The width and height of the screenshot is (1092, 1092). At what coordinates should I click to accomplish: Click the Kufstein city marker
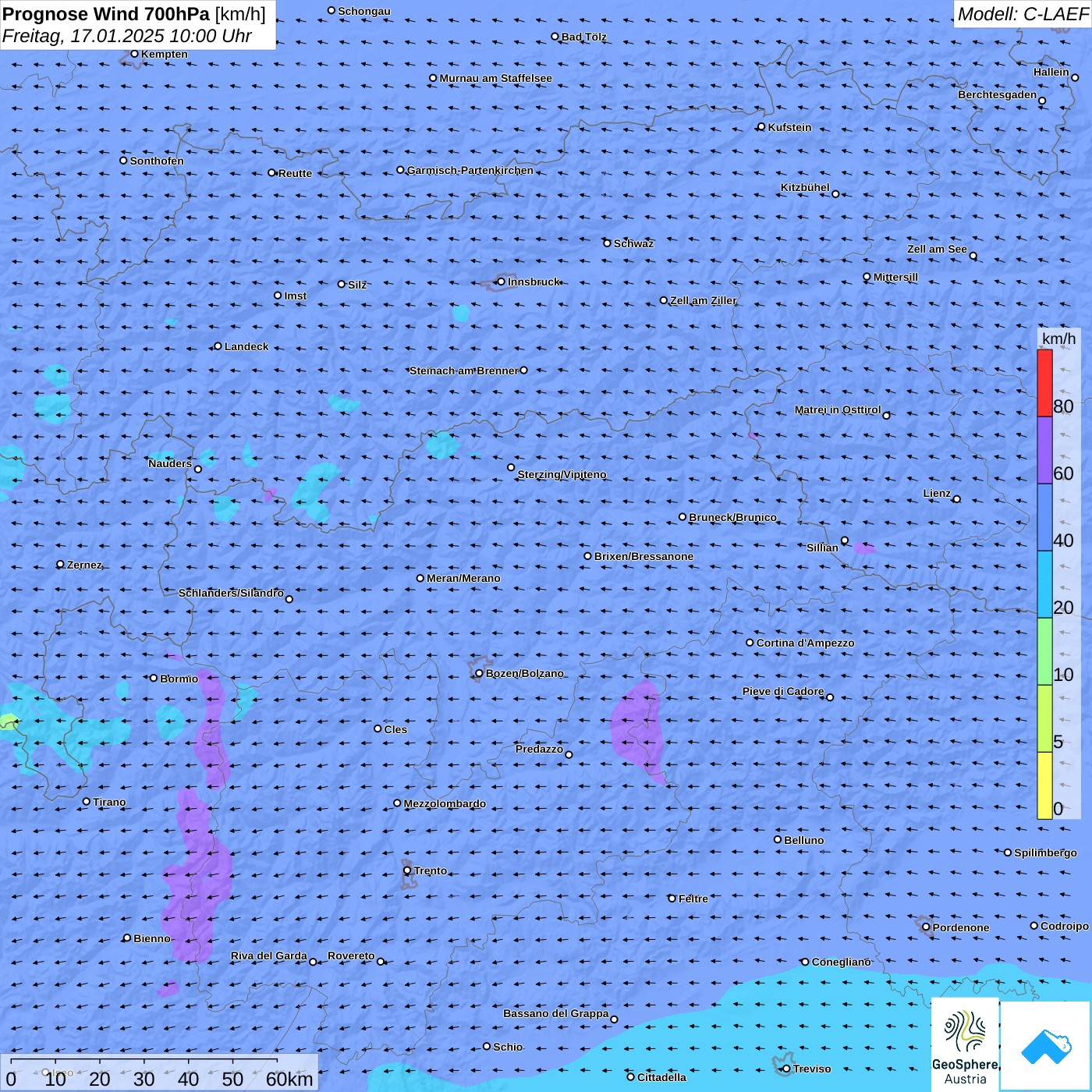(761, 126)
